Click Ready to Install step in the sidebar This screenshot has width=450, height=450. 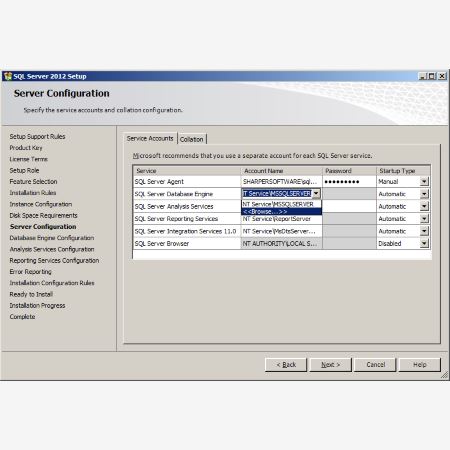pyautogui.click(x=31, y=294)
